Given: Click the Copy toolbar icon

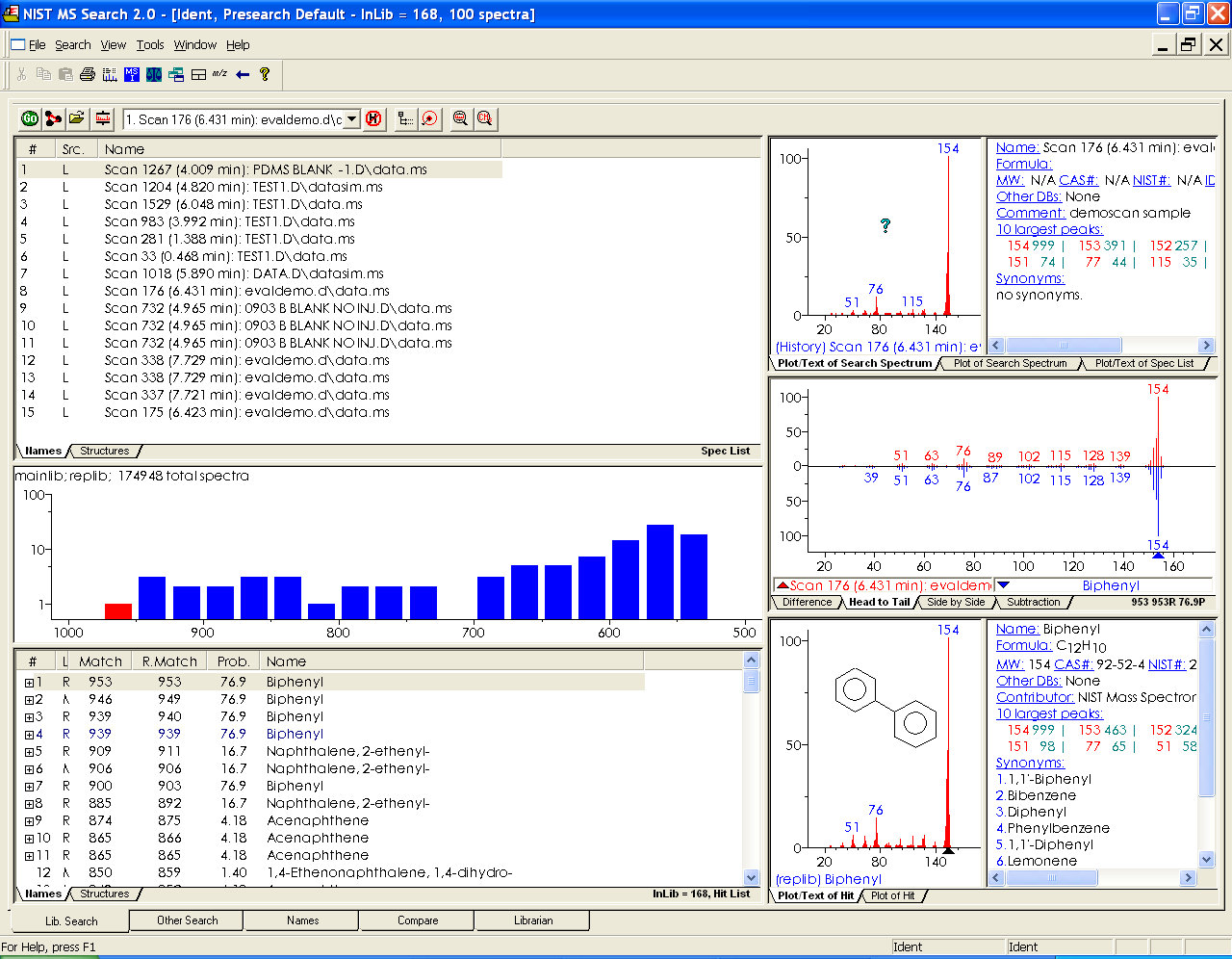Looking at the screenshot, I should click(x=44, y=75).
